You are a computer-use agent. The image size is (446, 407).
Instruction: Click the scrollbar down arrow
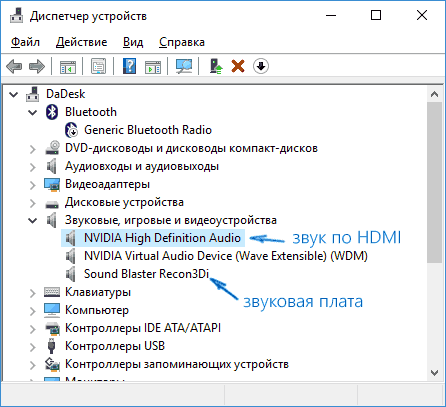coord(434,373)
